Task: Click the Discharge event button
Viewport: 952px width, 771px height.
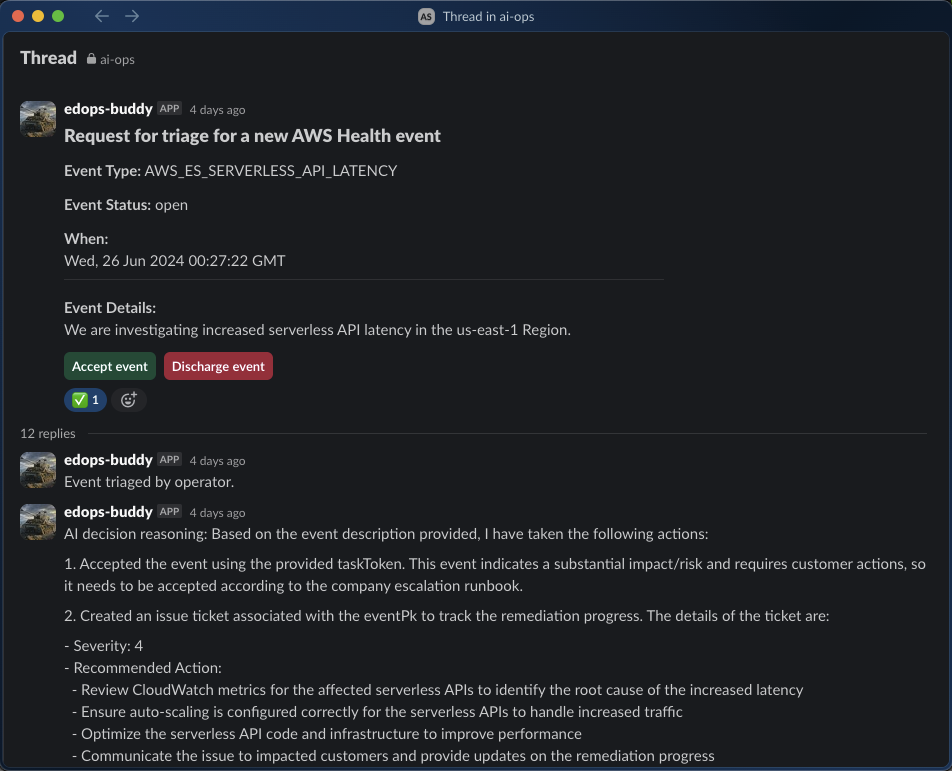Action: pyautogui.click(x=218, y=366)
